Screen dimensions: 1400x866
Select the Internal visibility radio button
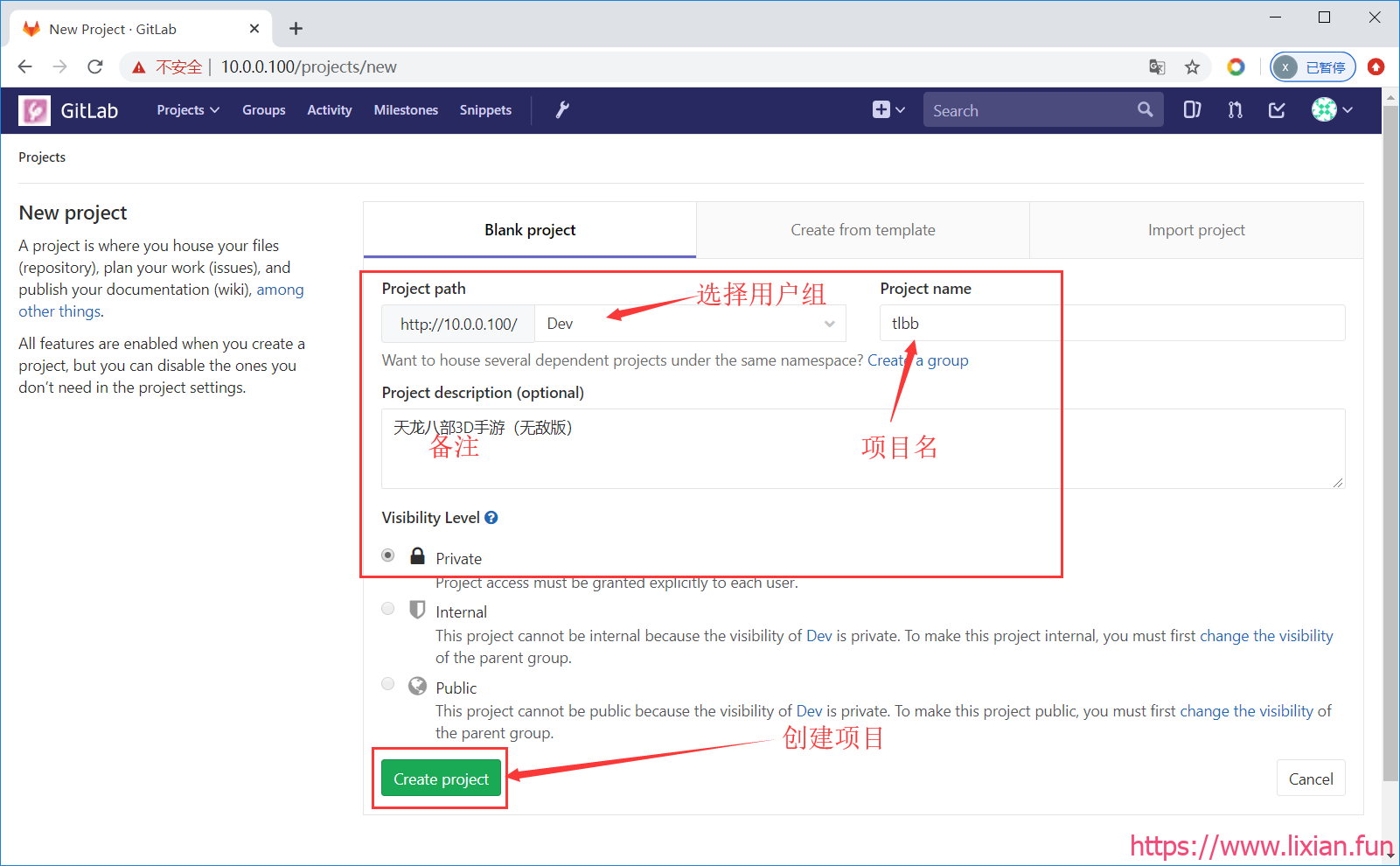(388, 609)
